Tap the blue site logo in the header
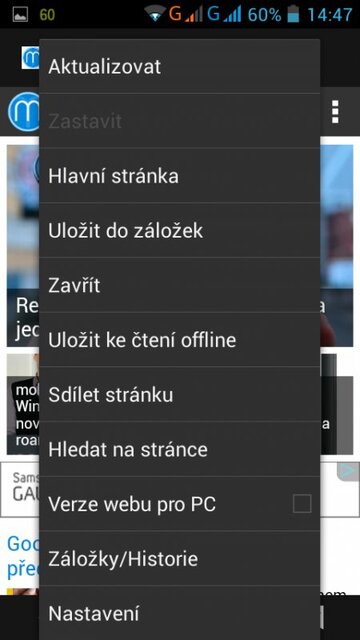This screenshot has width=360, height=640. click(24, 112)
